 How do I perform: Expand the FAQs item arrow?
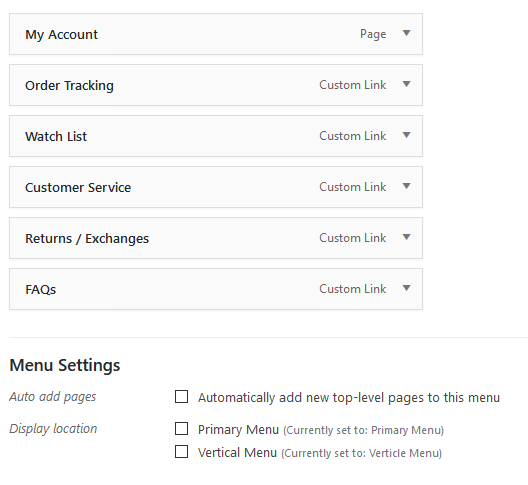point(406,288)
